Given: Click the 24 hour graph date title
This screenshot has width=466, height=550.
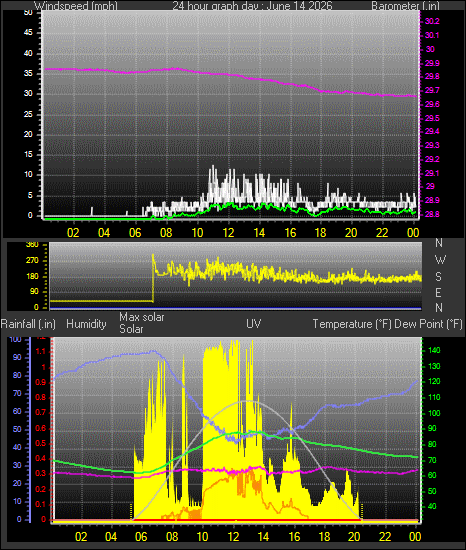Looking at the screenshot, I should (252, 6).
